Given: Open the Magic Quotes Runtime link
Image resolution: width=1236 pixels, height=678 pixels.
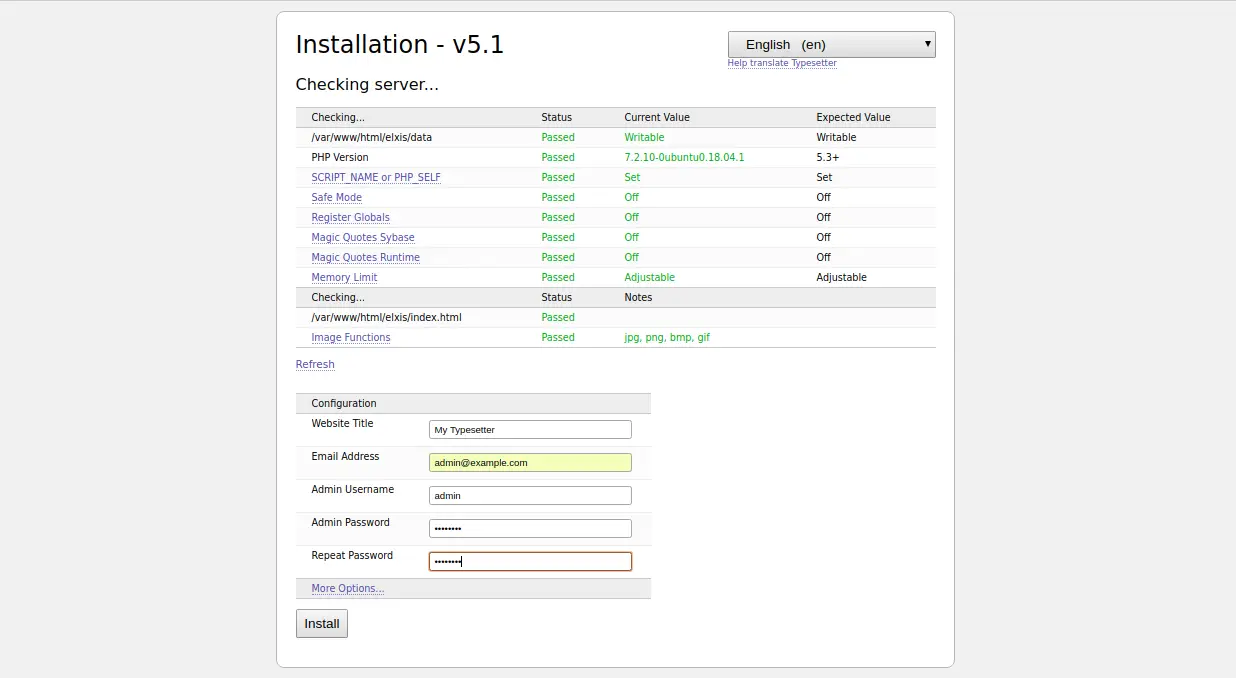Looking at the screenshot, I should [365, 257].
